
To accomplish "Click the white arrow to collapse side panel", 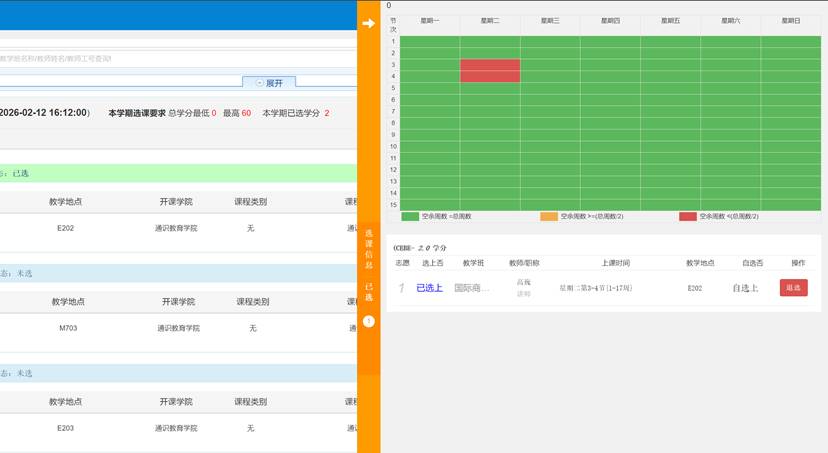I will point(368,23).
